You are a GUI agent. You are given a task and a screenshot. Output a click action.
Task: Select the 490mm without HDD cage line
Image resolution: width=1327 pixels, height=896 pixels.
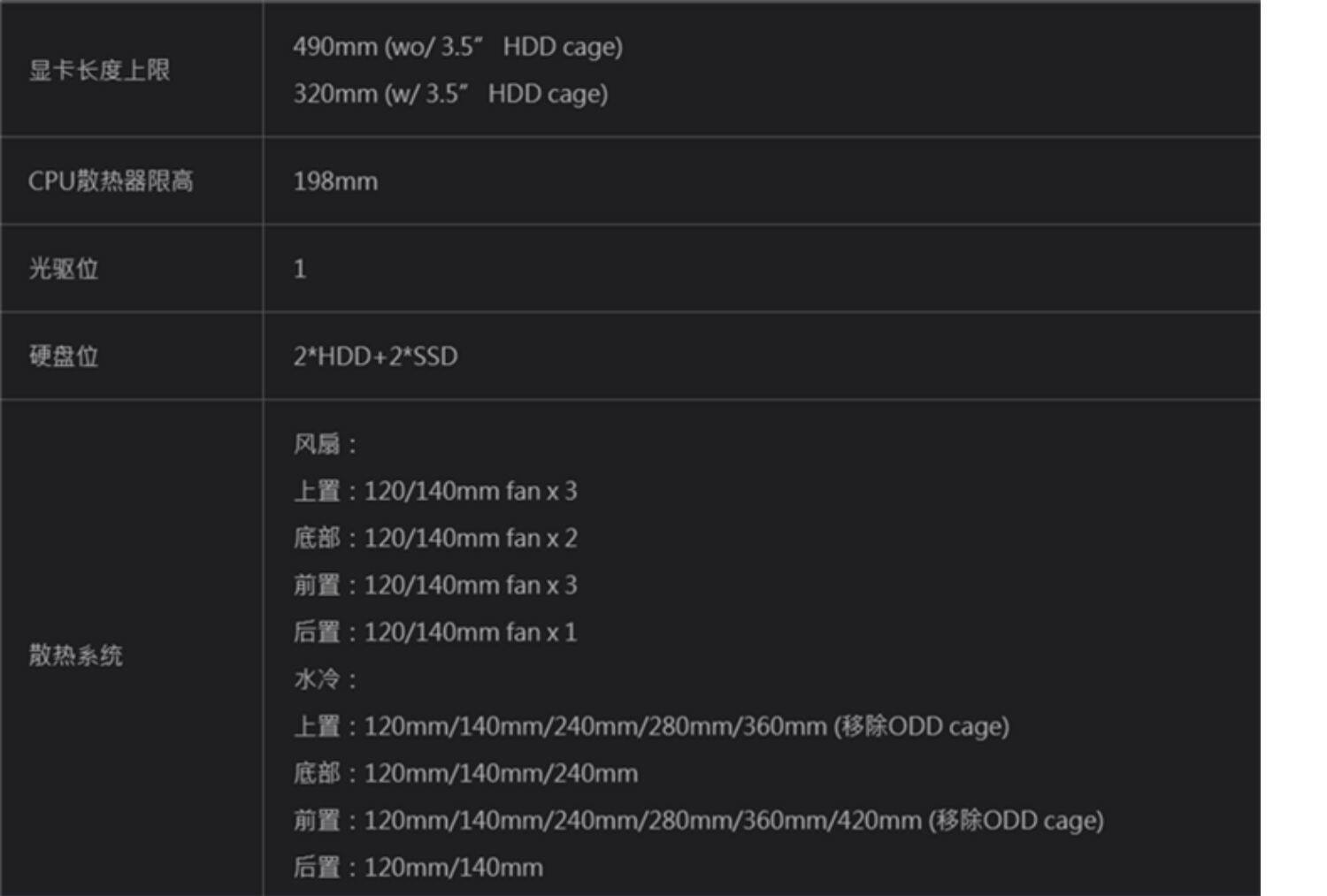(457, 47)
